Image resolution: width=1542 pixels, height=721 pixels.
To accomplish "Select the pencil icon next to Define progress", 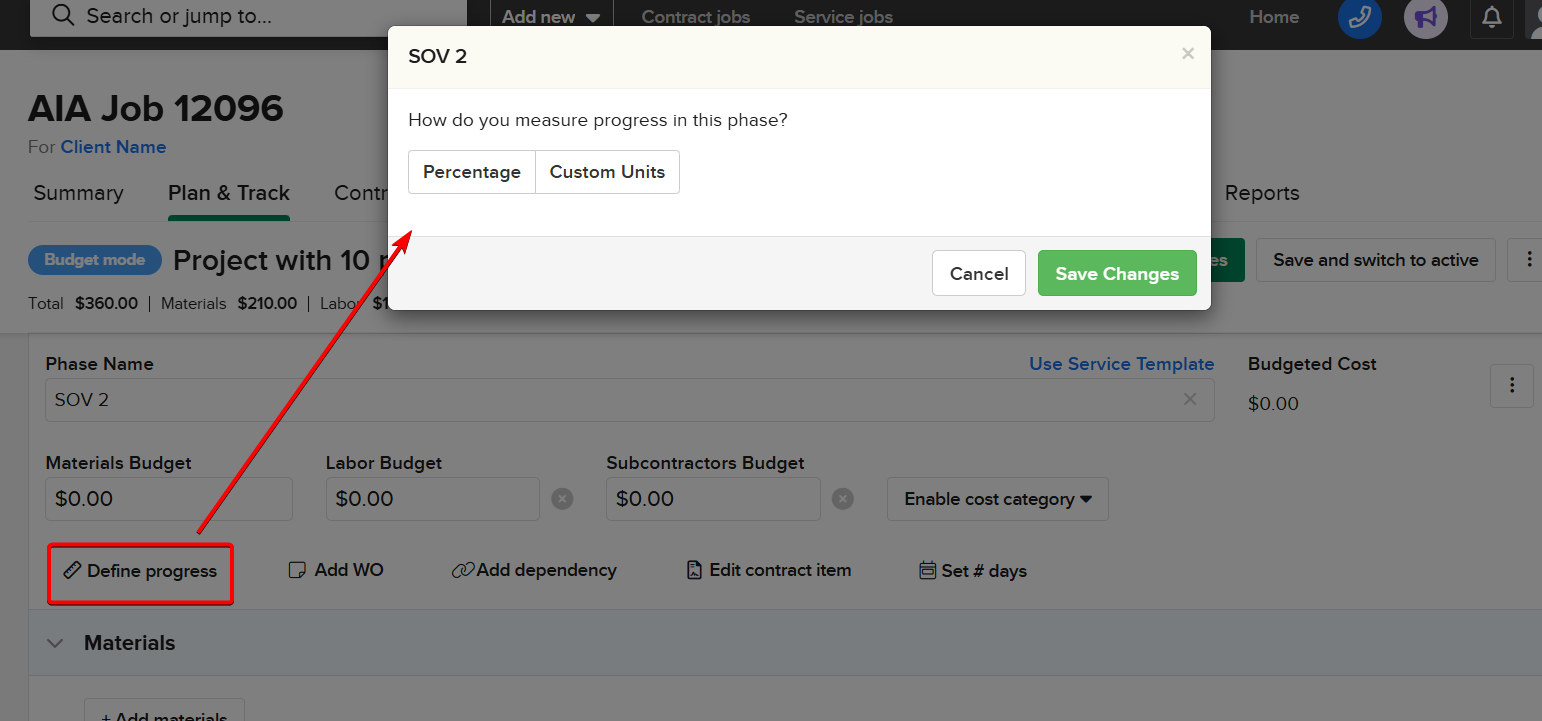I will [x=72, y=569].
